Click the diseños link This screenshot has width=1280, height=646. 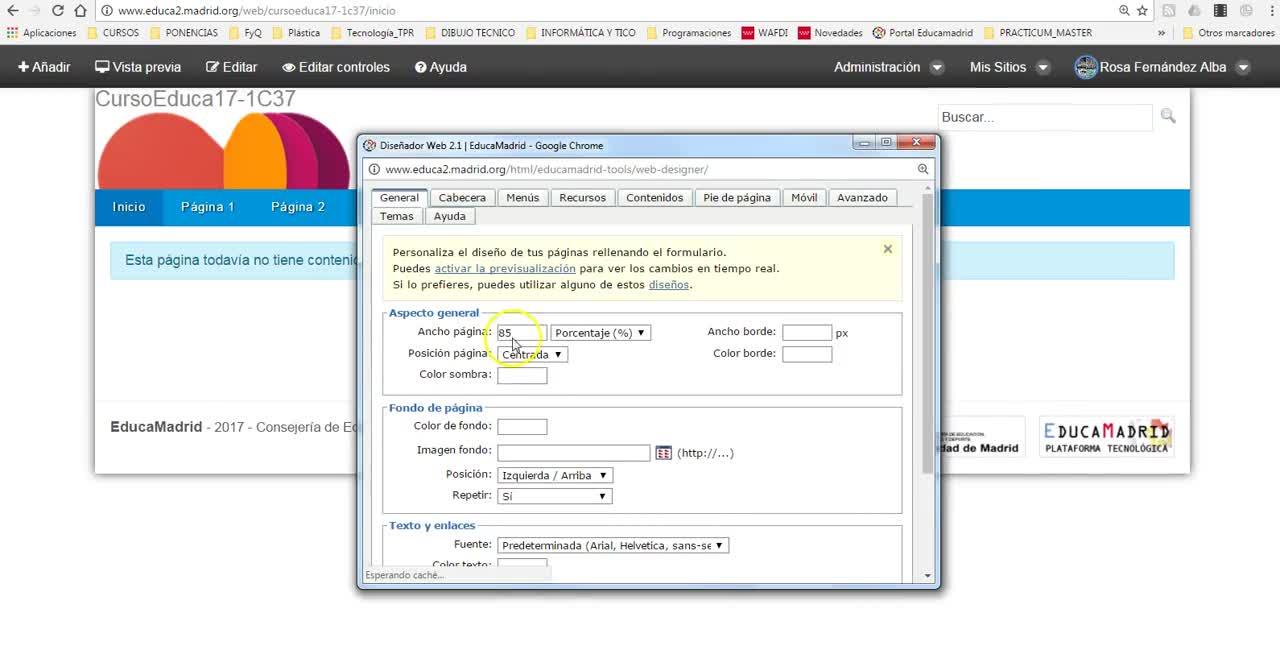(x=669, y=284)
